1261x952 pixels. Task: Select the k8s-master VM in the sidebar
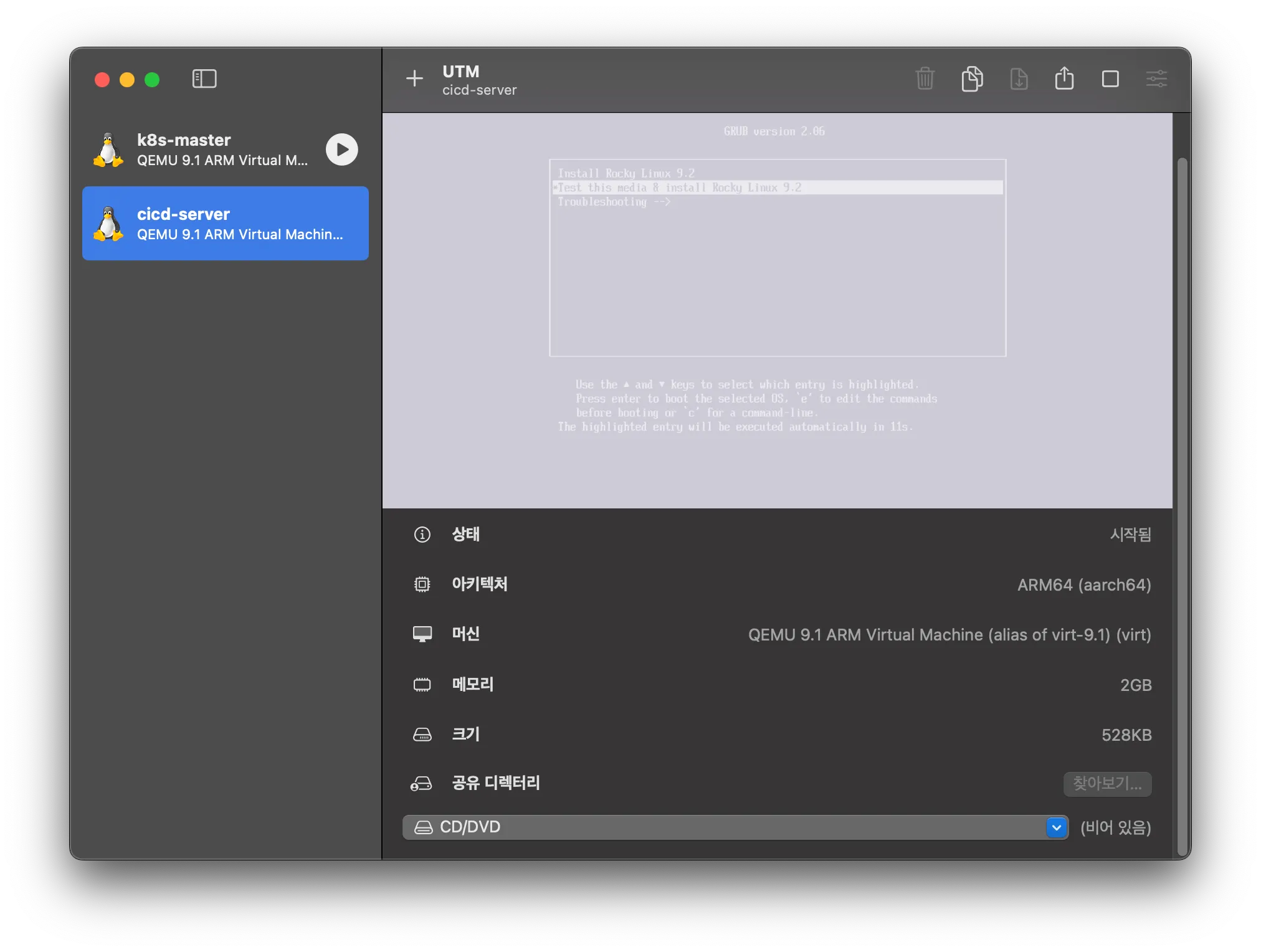tap(206, 150)
